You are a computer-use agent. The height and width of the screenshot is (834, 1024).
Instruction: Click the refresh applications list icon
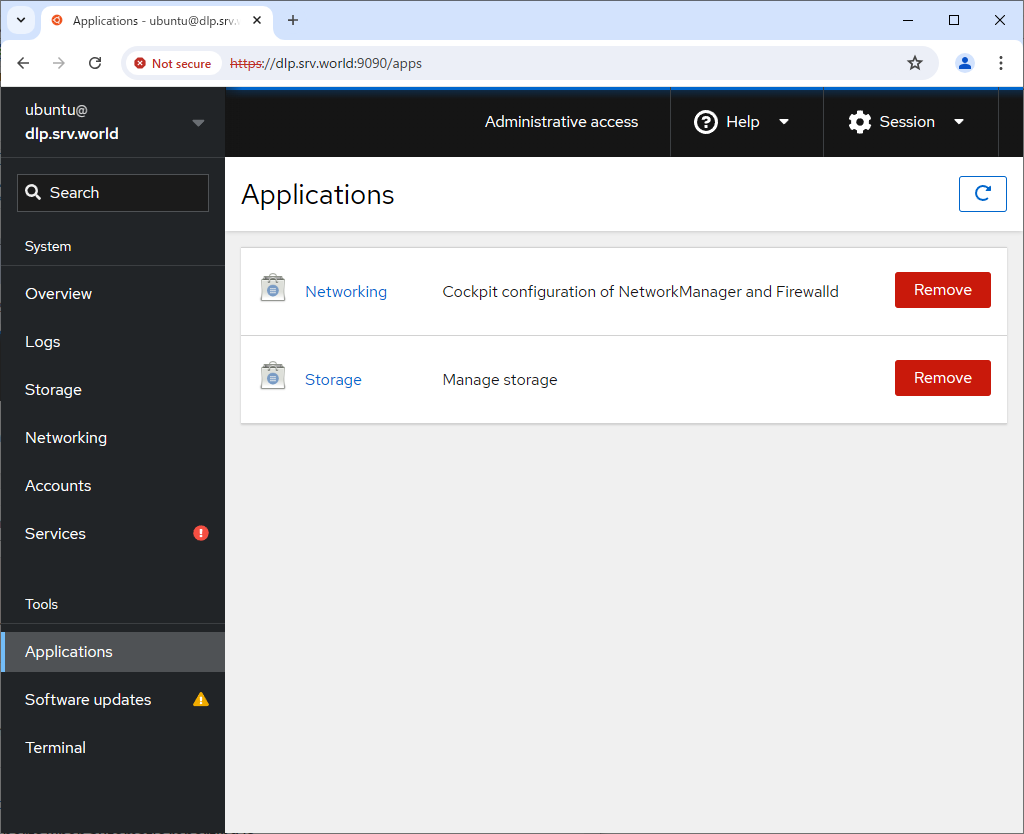coord(982,194)
